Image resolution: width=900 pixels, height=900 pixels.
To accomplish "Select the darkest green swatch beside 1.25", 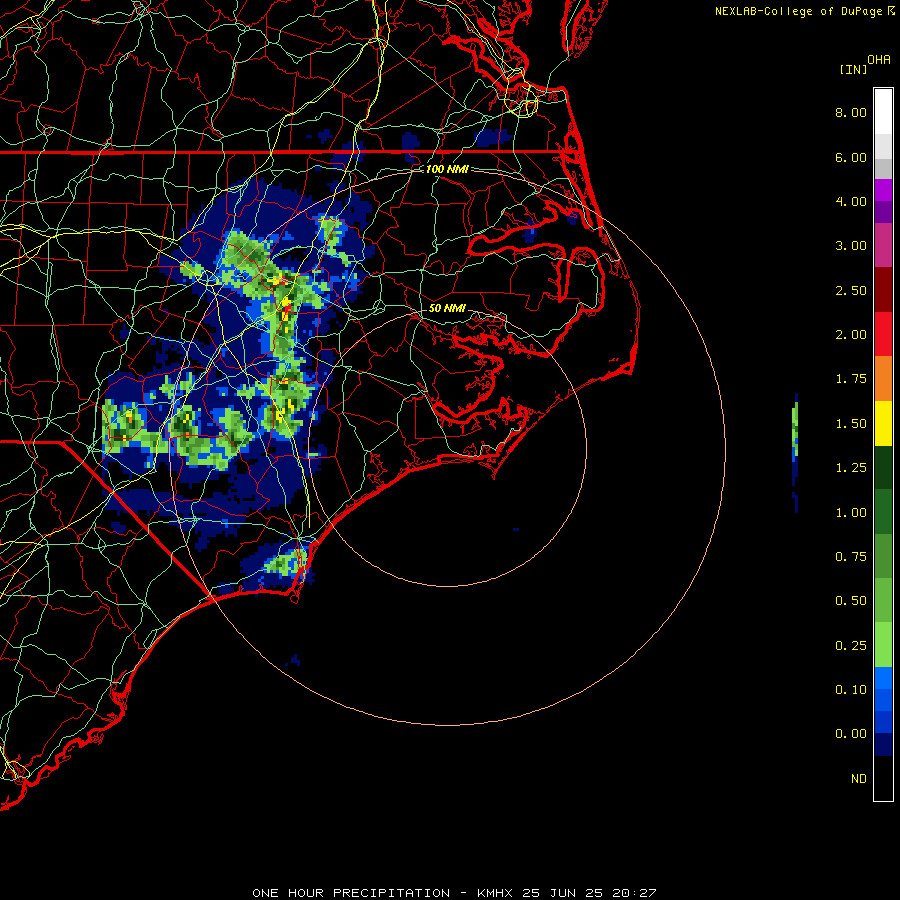I will pyautogui.click(x=883, y=467).
